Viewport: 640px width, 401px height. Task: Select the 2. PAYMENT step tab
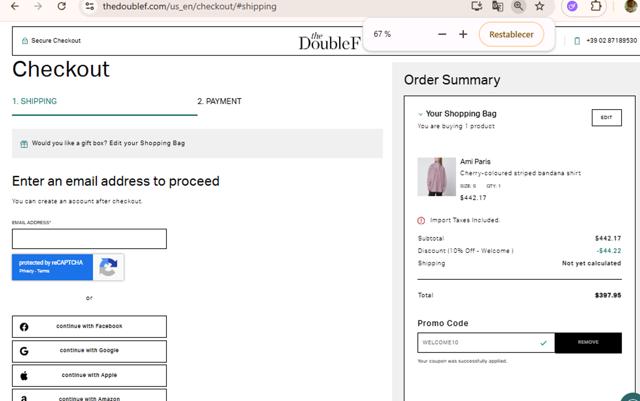pyautogui.click(x=220, y=101)
